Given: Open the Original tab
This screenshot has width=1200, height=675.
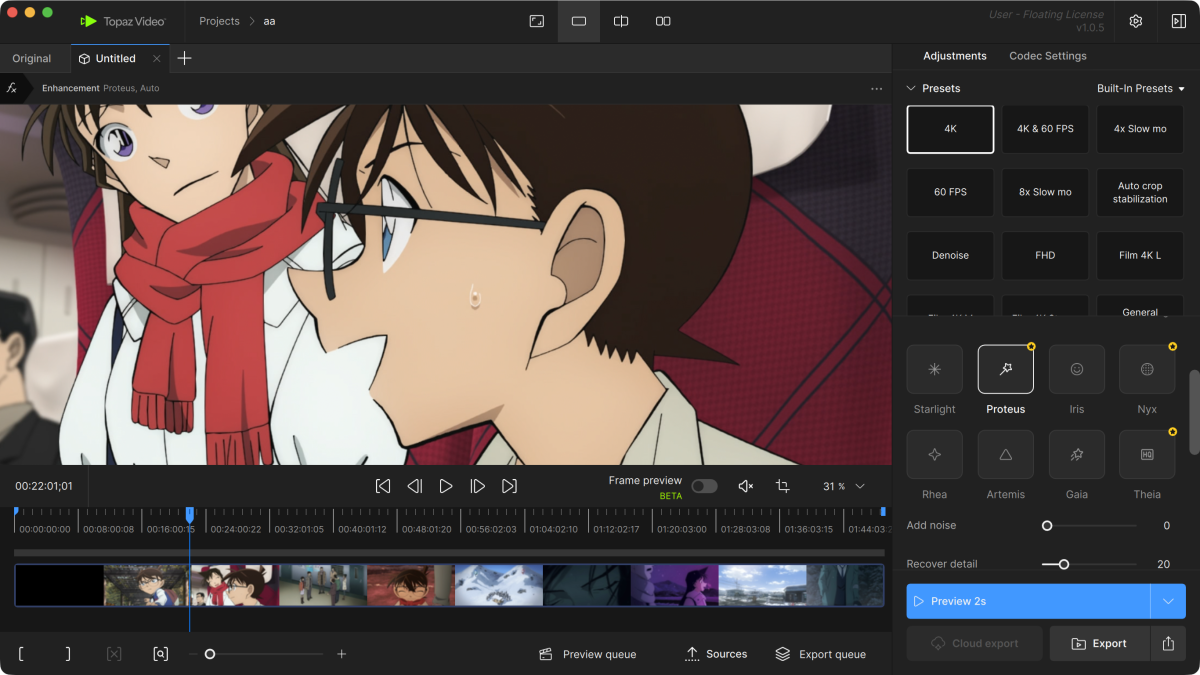Looking at the screenshot, I should pyautogui.click(x=32, y=58).
